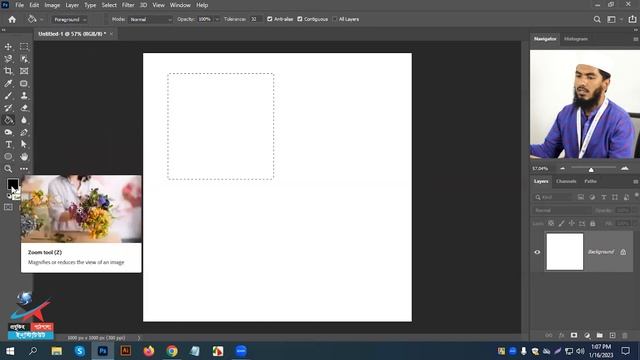
Task: Select the Move tool
Action: (x=8, y=47)
